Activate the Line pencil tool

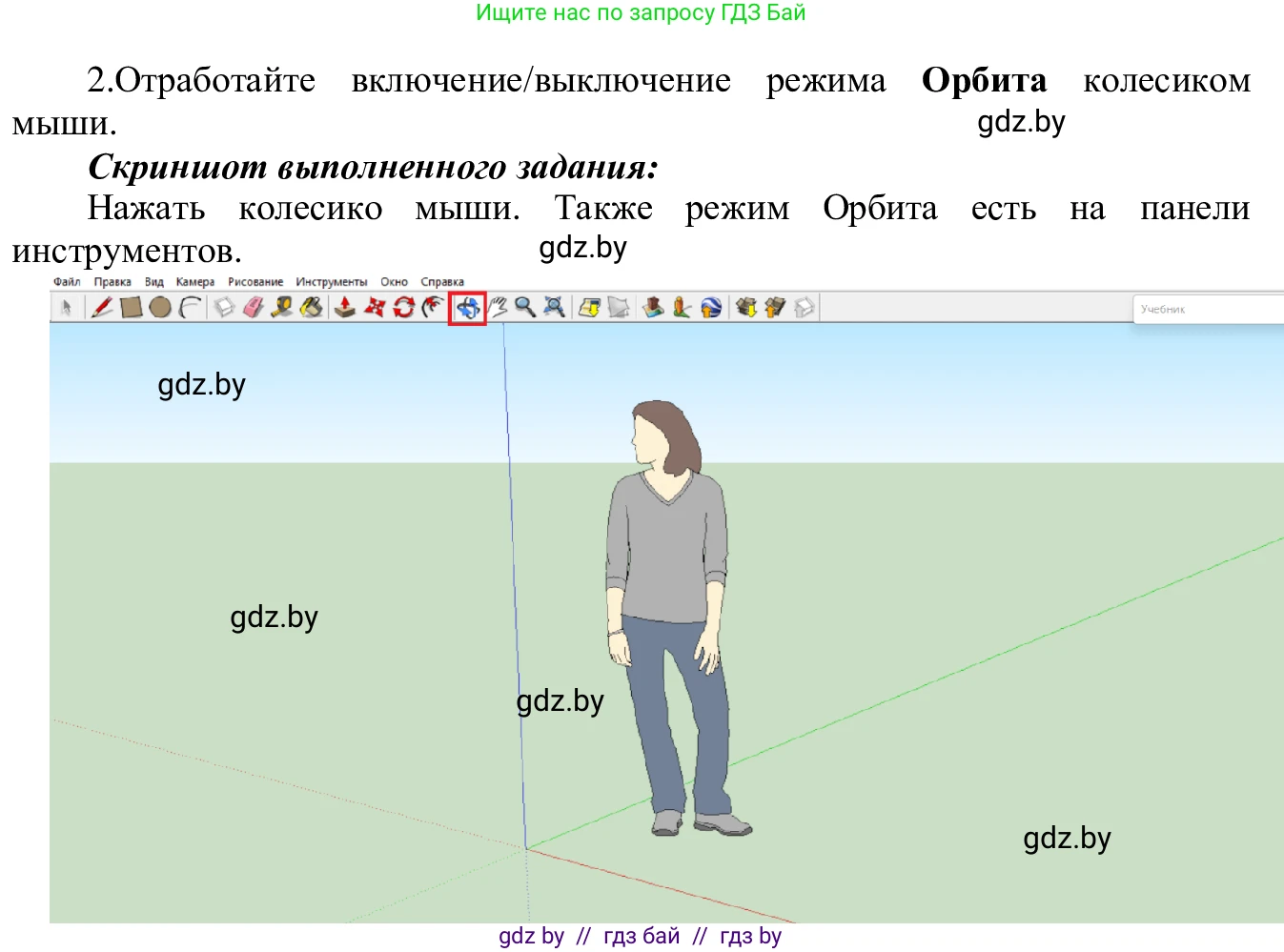point(101,307)
